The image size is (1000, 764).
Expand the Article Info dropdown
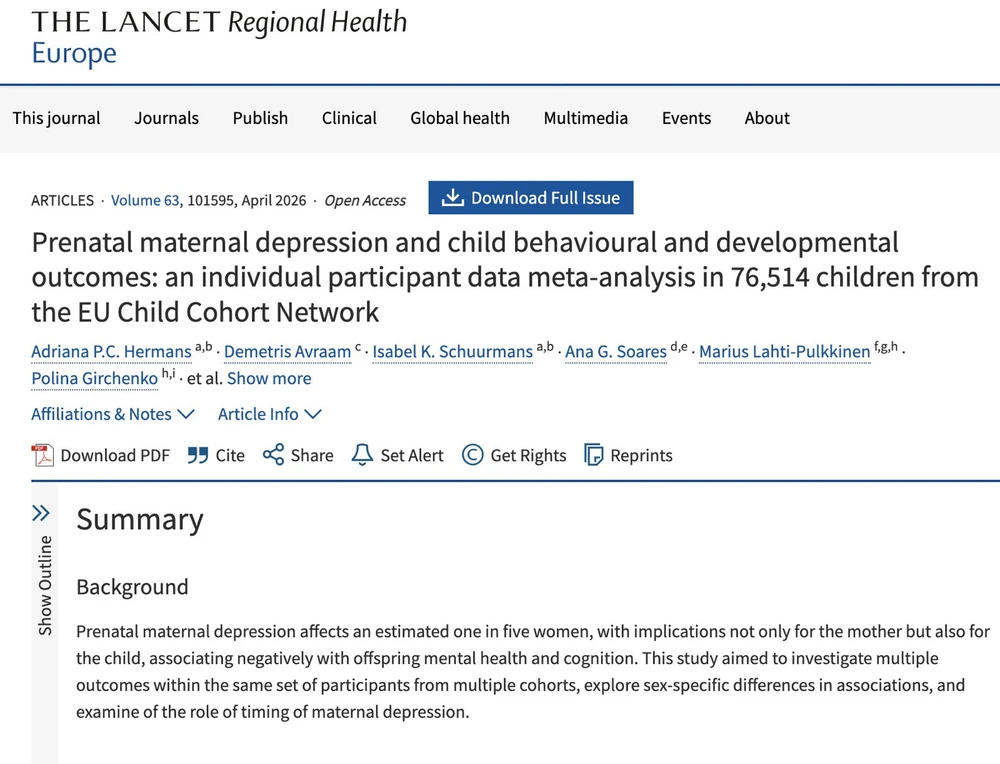[x=270, y=414]
